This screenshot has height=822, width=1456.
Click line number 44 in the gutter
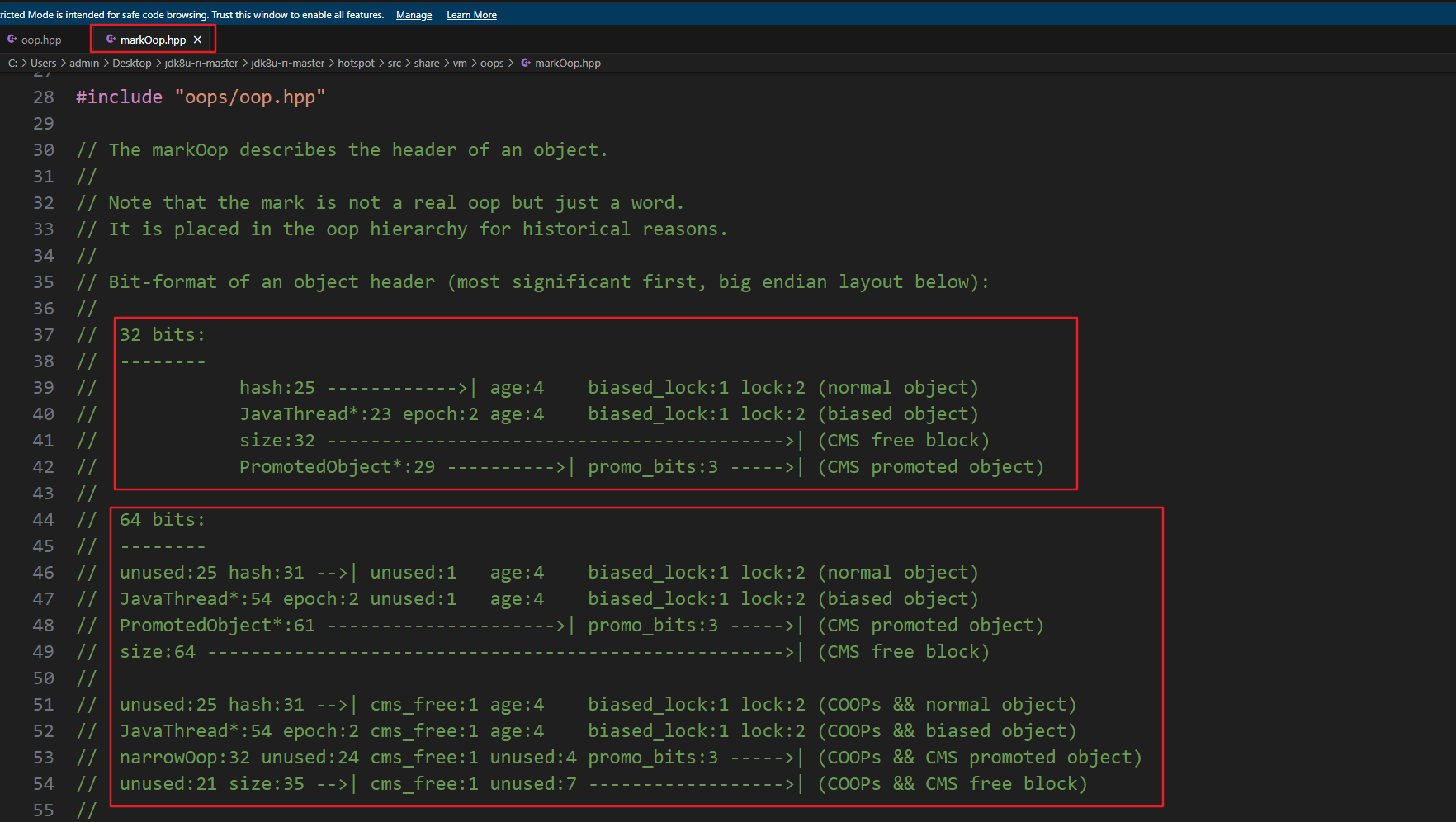point(43,520)
